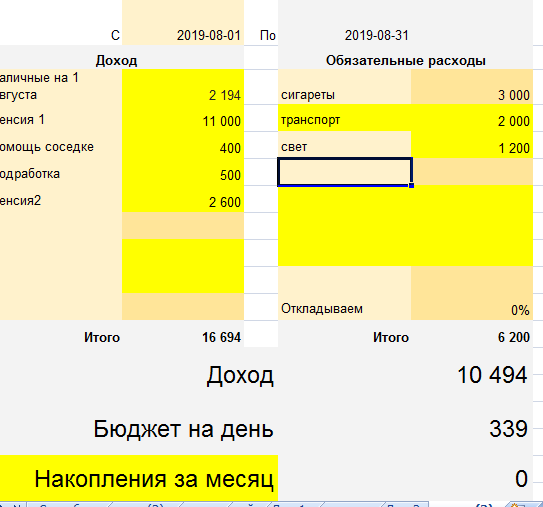Click the "омощь соседке" income label
The image size is (543, 507).
[x=47, y=147]
